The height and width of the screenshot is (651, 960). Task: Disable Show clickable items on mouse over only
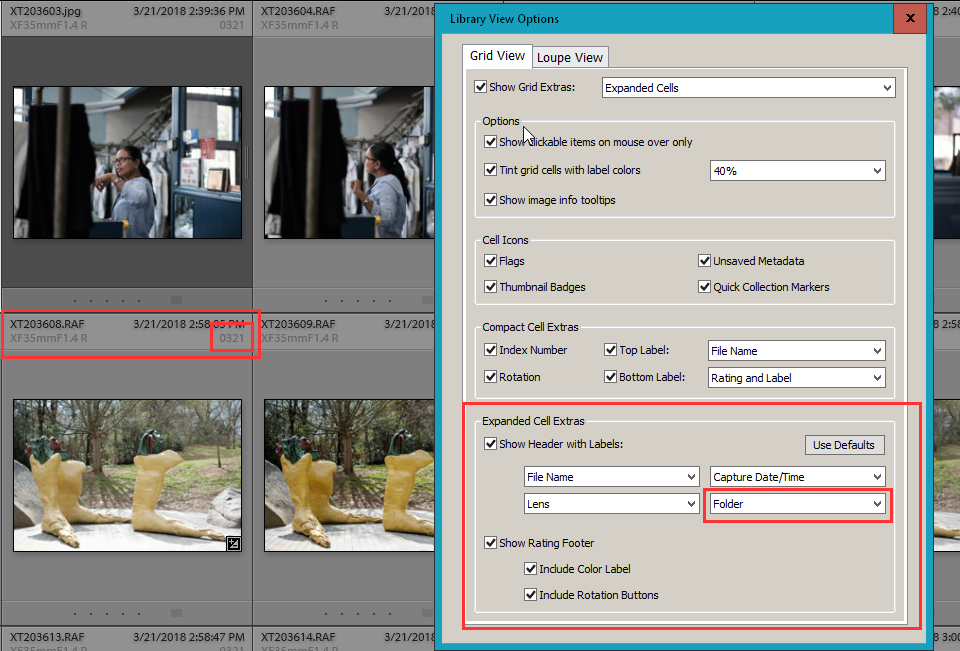491,142
